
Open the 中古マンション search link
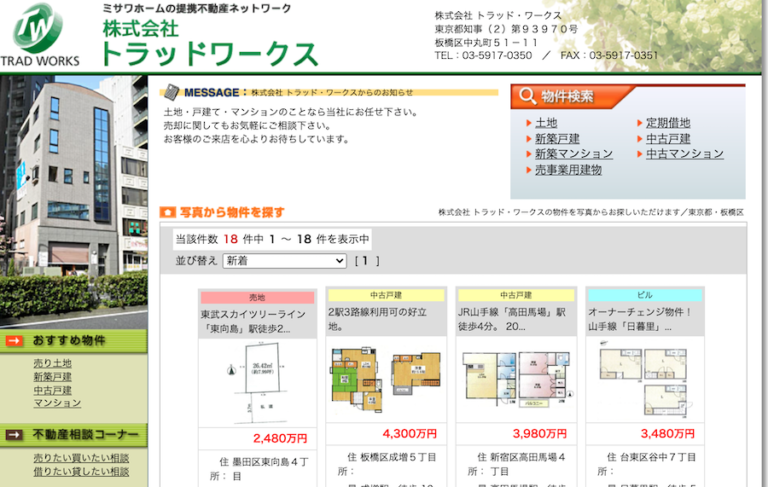pos(684,154)
